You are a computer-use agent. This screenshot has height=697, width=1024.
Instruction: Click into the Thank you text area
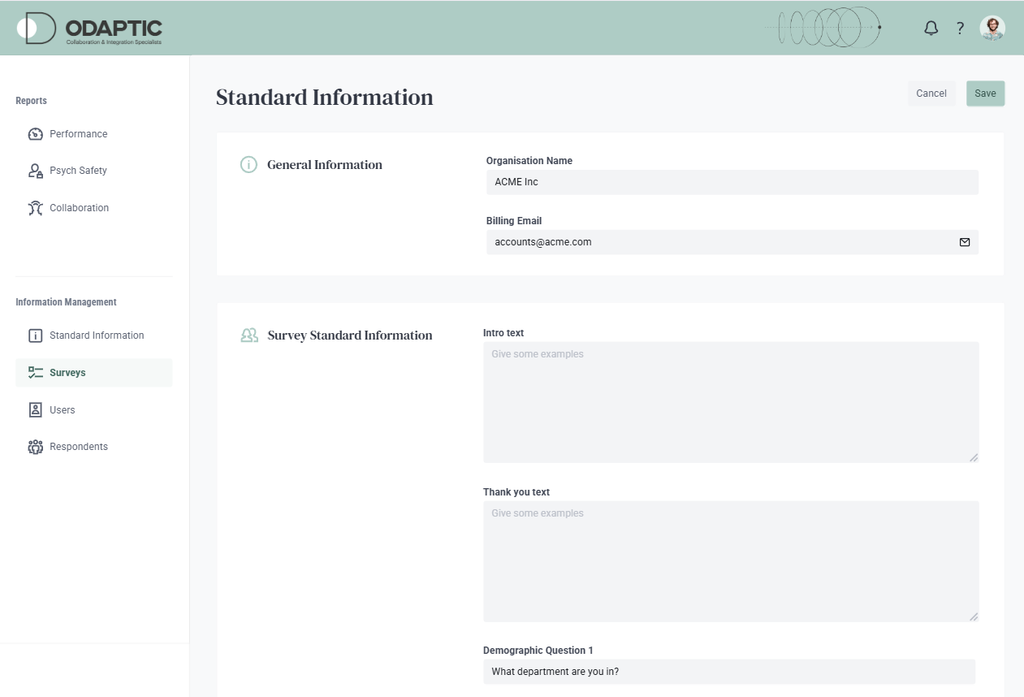[731, 561]
